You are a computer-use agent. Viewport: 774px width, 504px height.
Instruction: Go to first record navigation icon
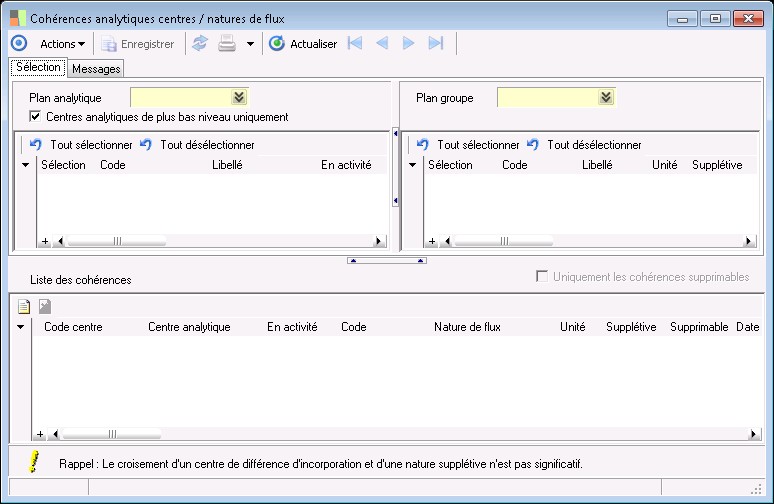(355, 43)
